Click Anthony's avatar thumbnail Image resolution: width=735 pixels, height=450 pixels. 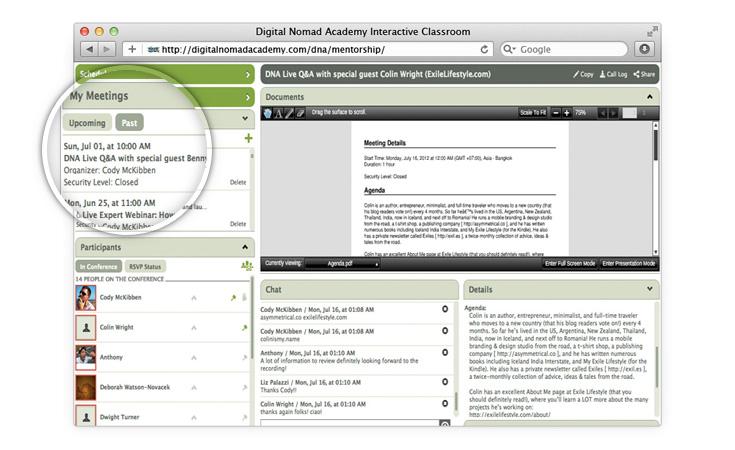86,358
